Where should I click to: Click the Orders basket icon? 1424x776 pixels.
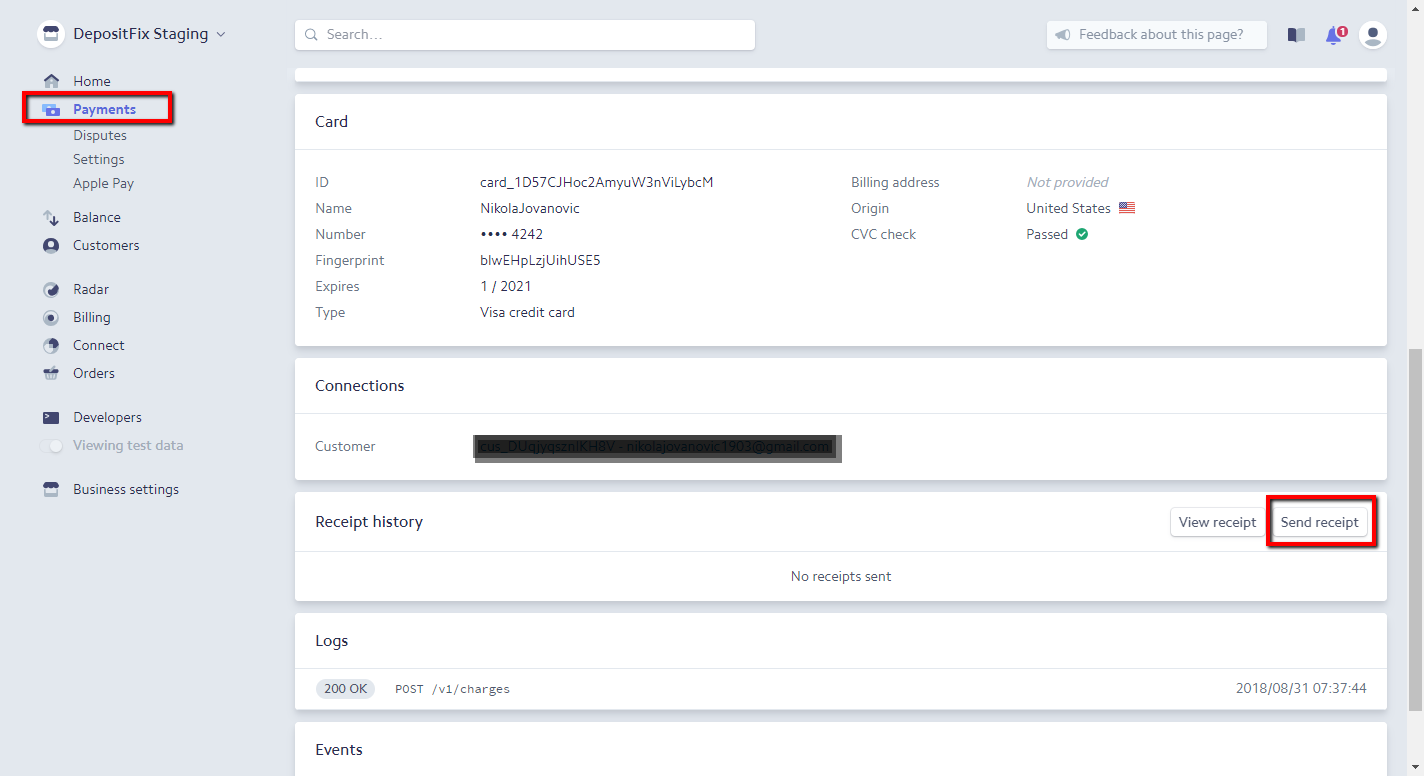[x=51, y=373]
